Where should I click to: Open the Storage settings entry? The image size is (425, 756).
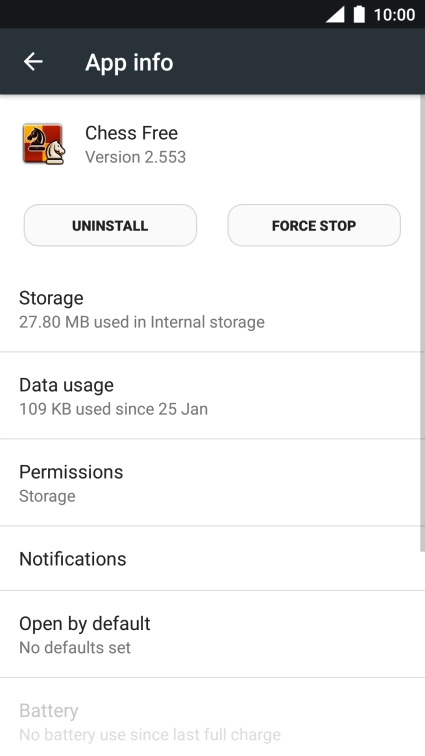point(210,309)
